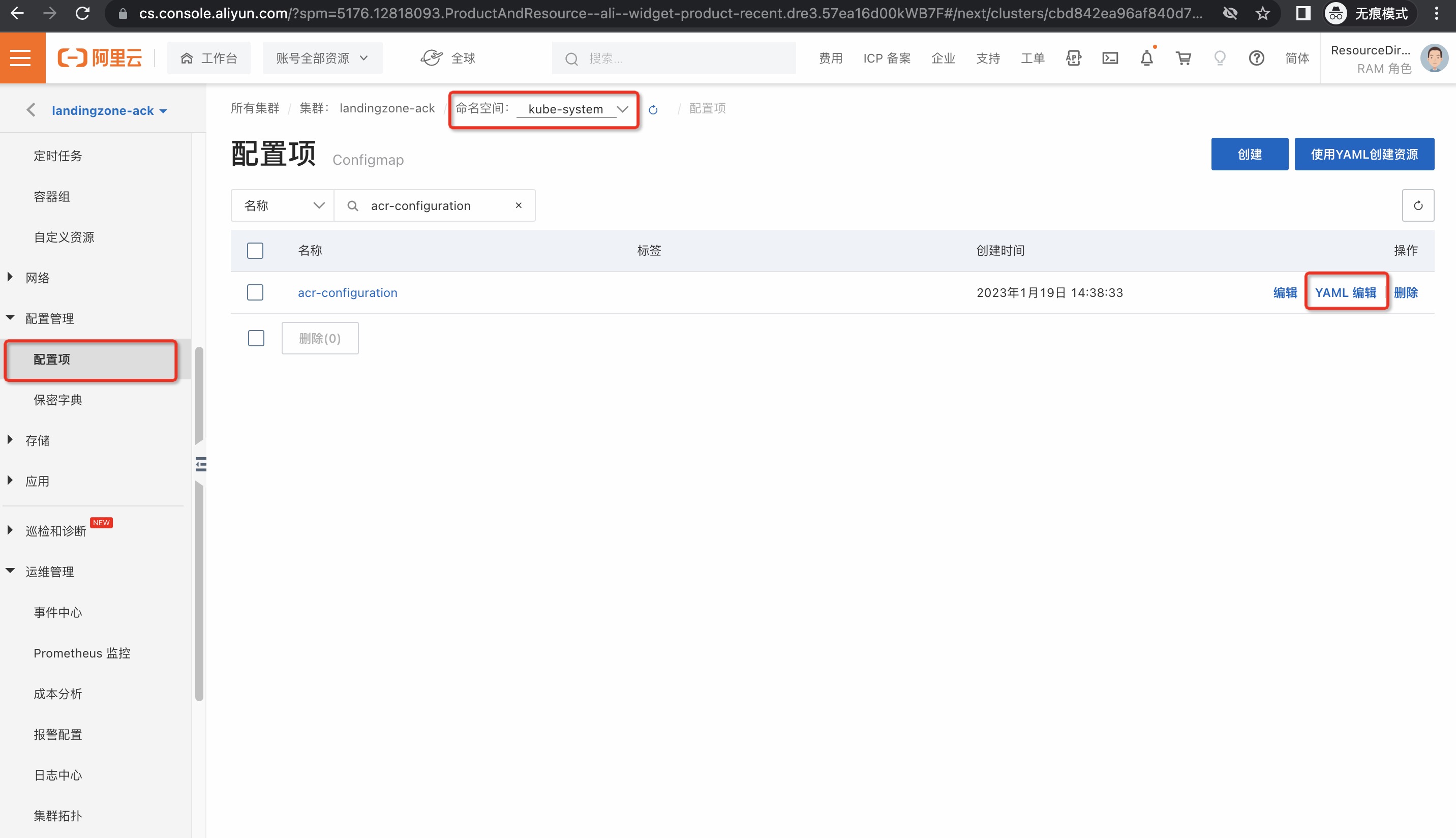
Task: Collapse the sidebar with handle icon
Action: pos(201,464)
